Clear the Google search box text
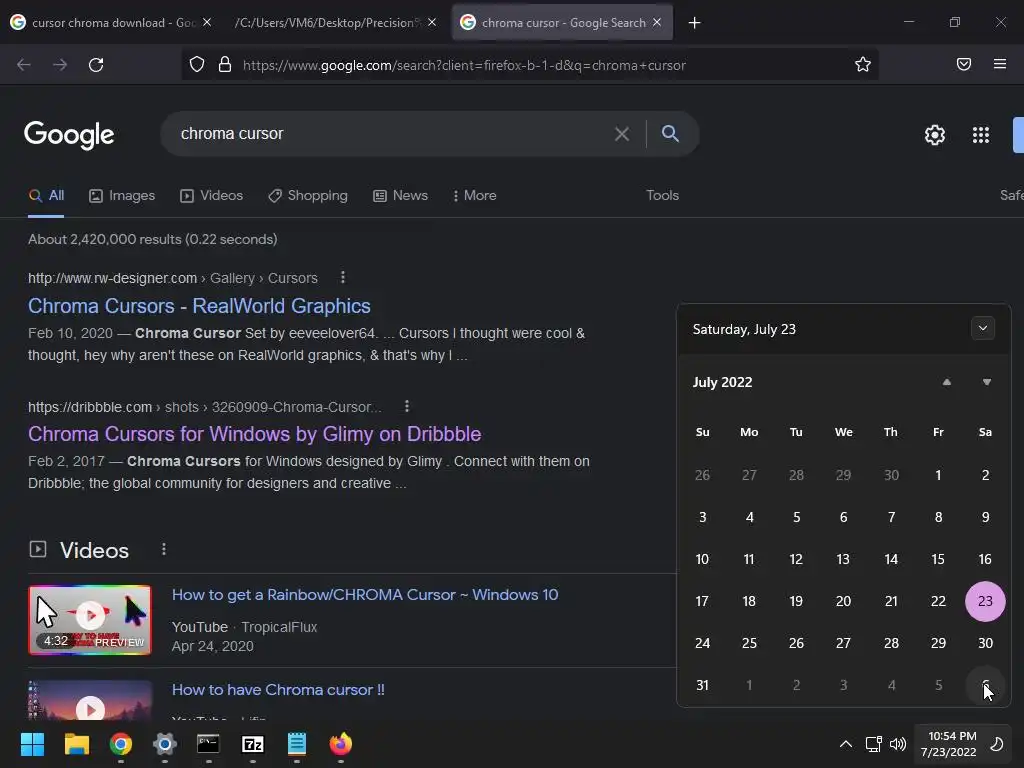The height and width of the screenshot is (768, 1024). (x=622, y=134)
